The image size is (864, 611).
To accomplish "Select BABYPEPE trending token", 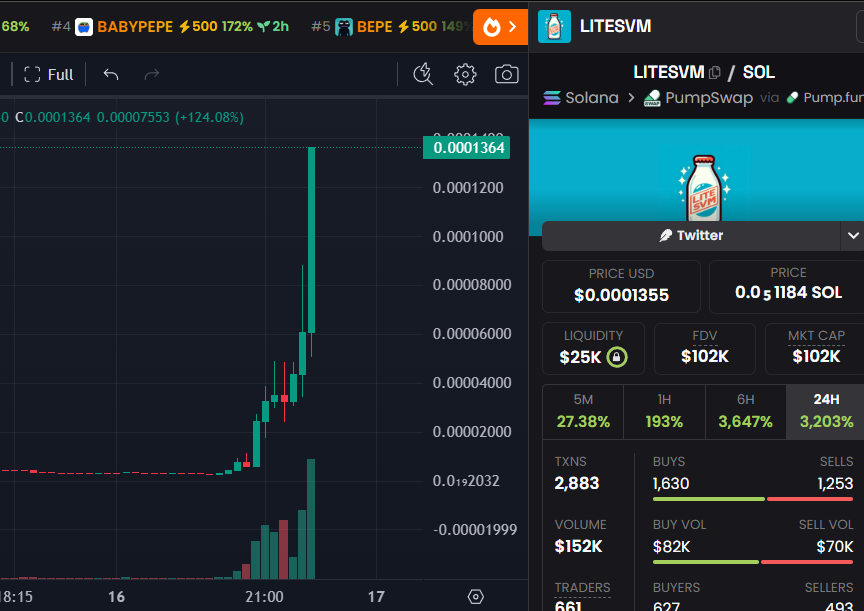I will coord(170,26).
